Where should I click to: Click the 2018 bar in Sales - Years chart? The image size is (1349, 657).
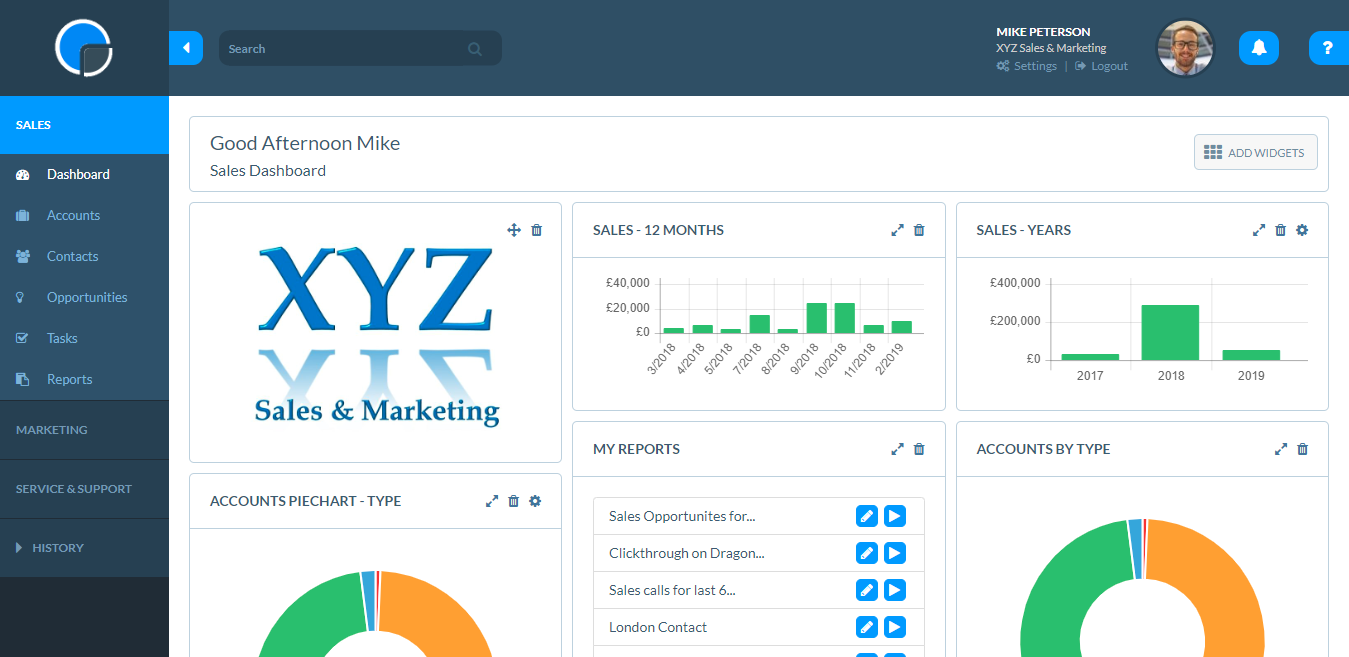point(1170,332)
